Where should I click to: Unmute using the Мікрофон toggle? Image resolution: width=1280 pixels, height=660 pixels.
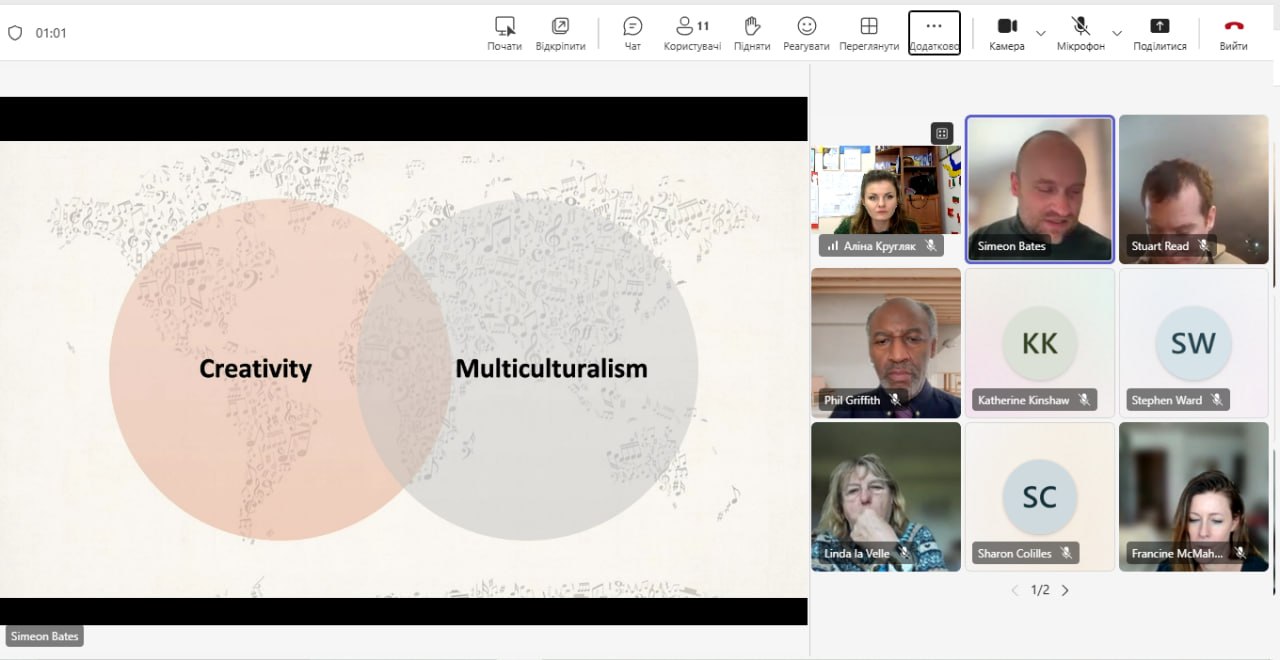[1080, 27]
